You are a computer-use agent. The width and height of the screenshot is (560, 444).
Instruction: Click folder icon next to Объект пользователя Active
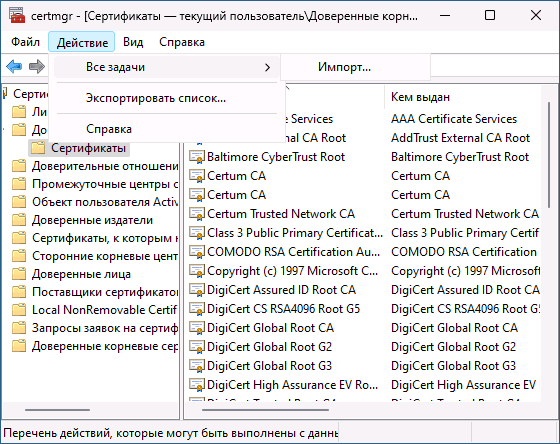(19, 202)
